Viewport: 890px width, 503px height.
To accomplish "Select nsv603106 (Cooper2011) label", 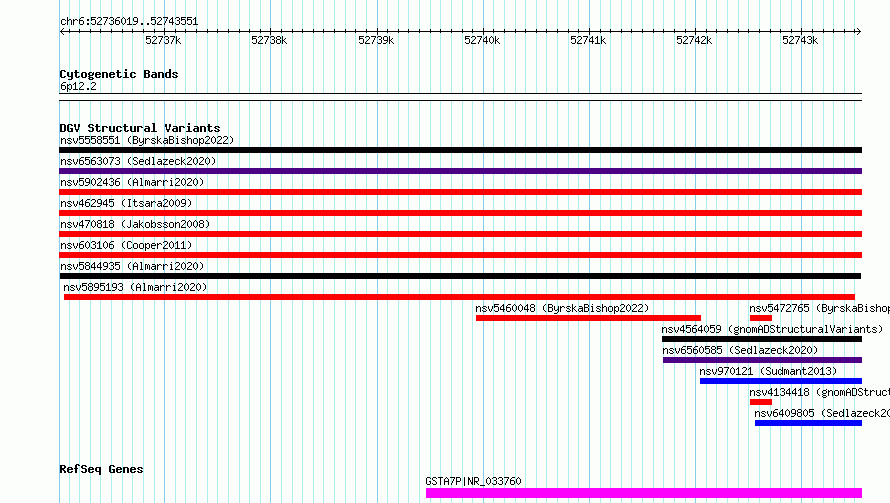I will pyautogui.click(x=126, y=245).
